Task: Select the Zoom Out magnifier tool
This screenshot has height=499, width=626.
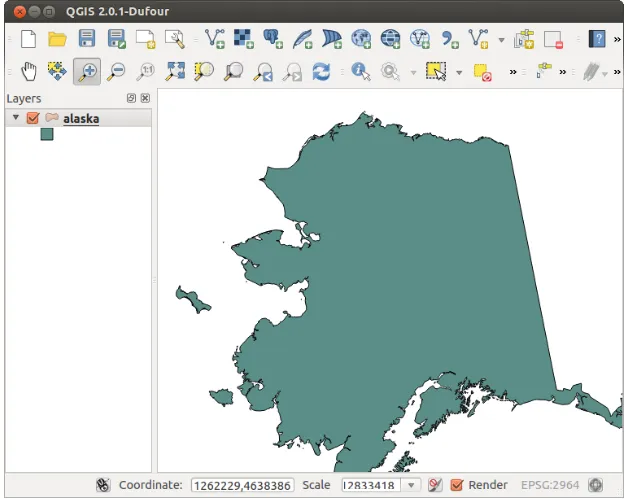Action: 117,72
